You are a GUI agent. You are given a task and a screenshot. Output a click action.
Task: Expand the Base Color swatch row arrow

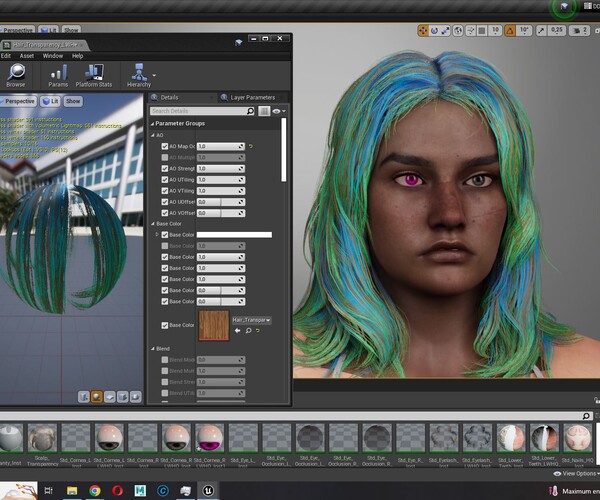(x=157, y=235)
